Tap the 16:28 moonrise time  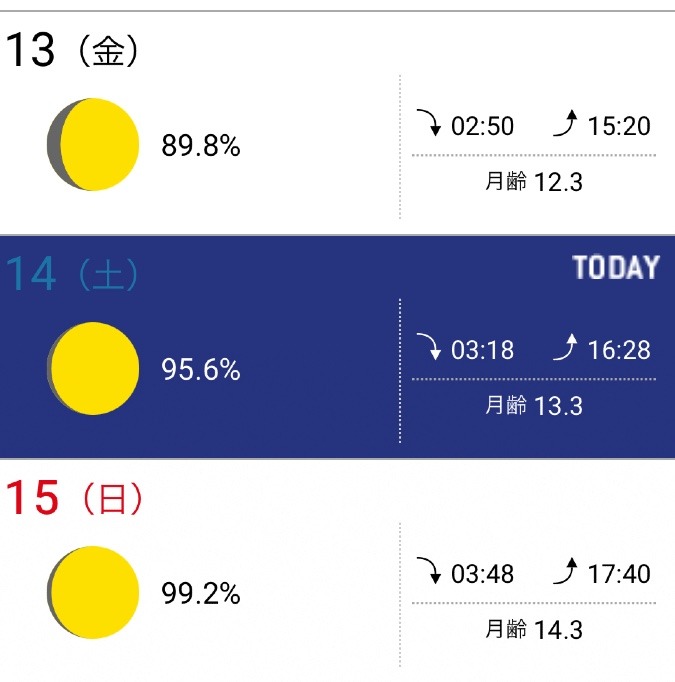[x=619, y=350]
